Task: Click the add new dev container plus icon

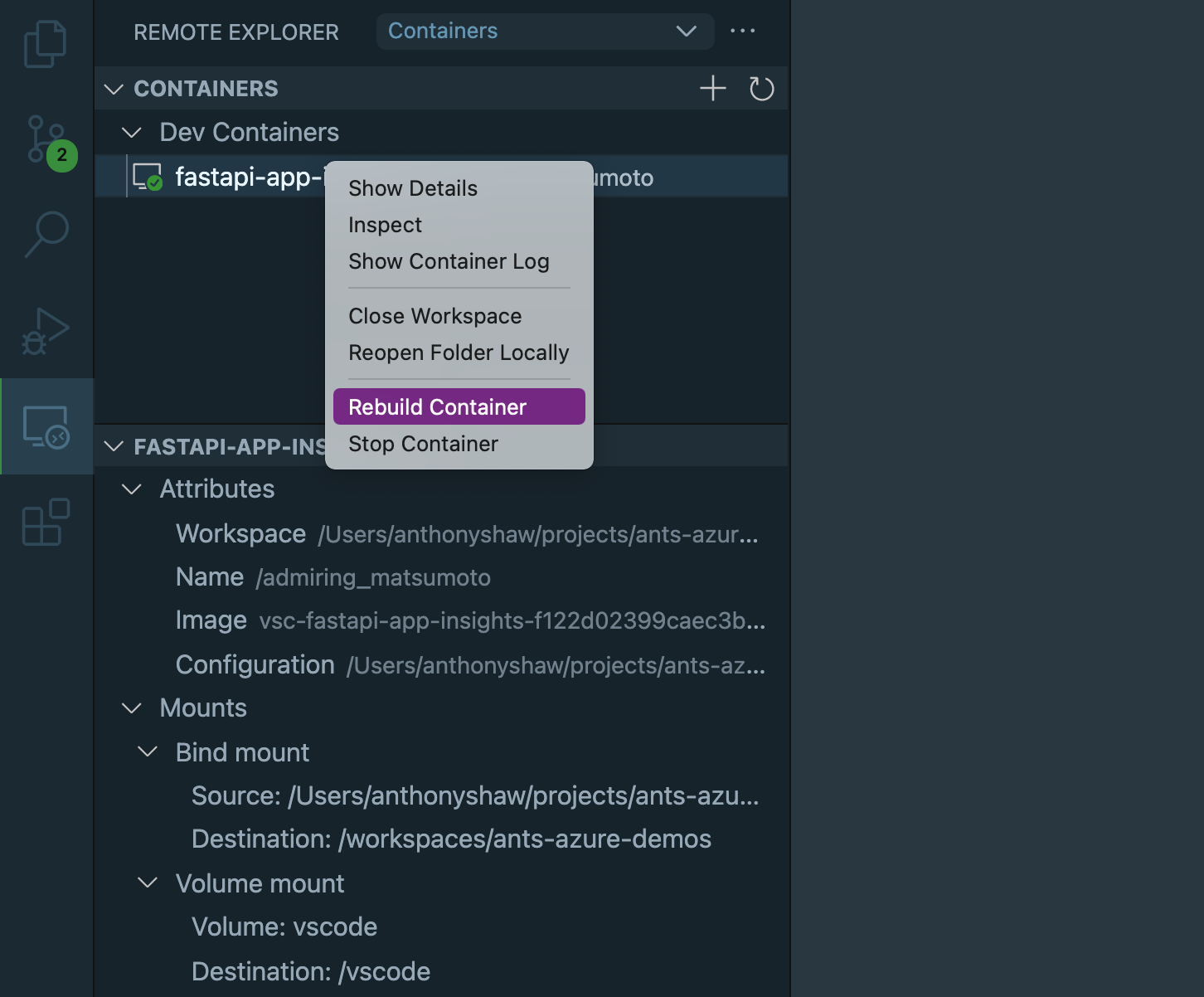Action: [711, 88]
